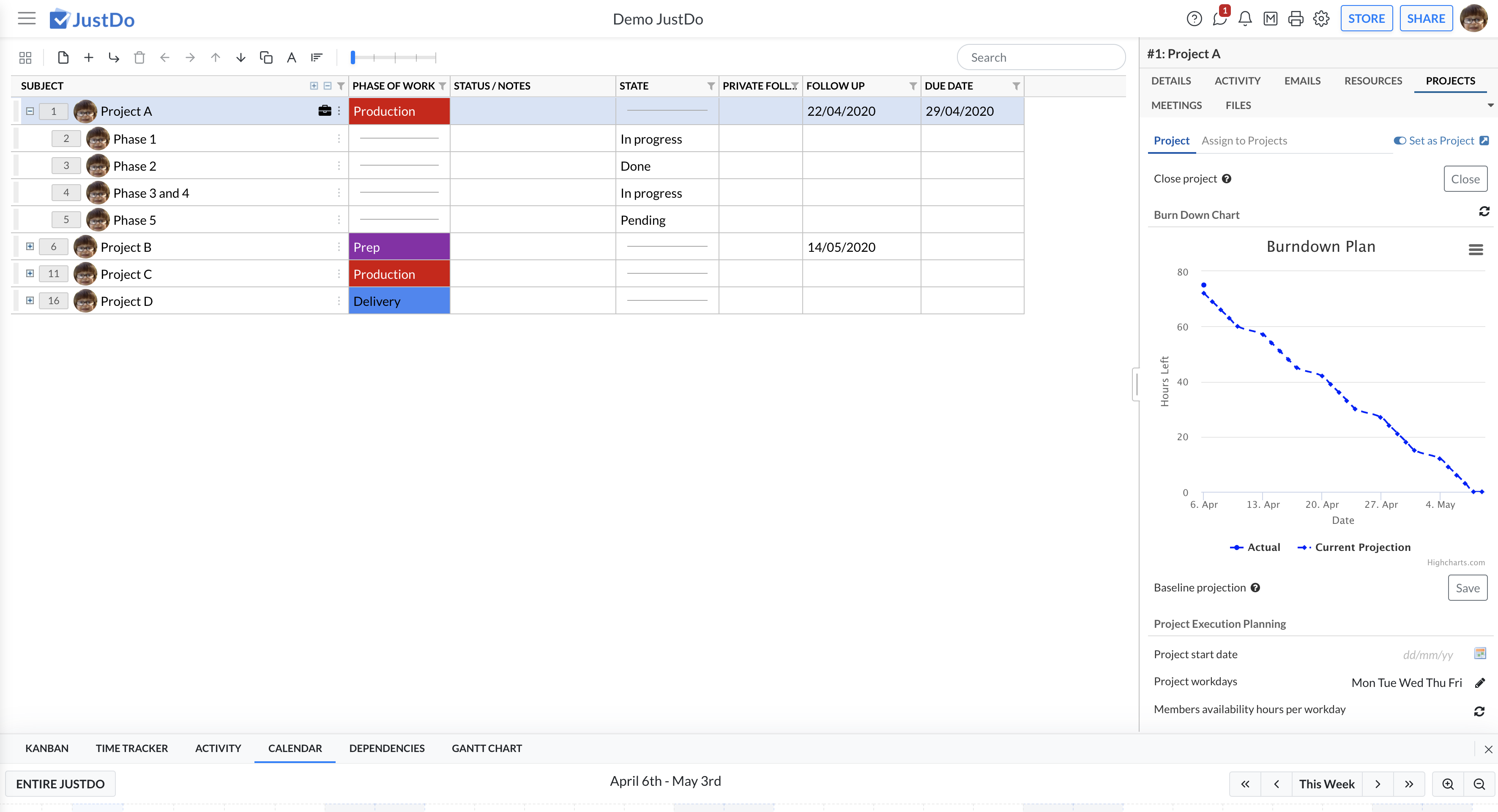Click the add child task icon

114,57
